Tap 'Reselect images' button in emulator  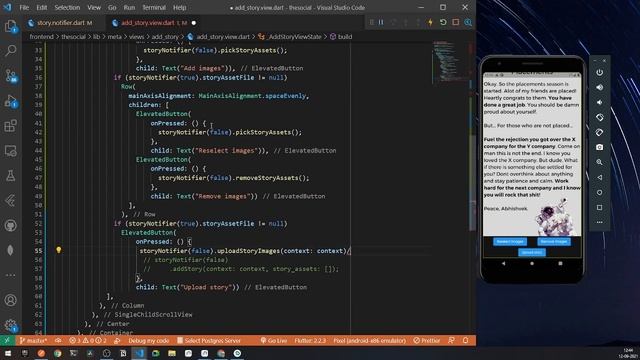pos(510,242)
